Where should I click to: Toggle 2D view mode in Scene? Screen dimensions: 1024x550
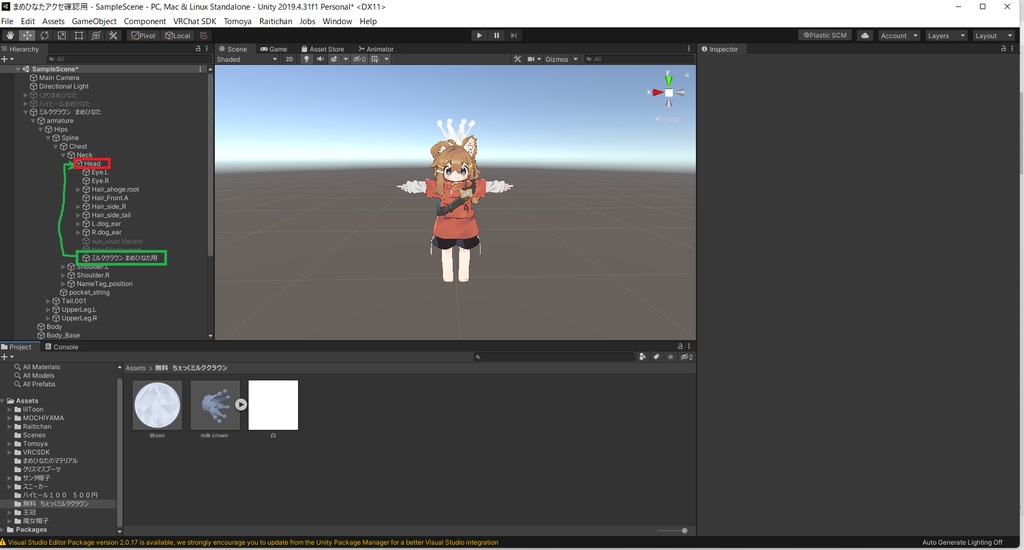pos(289,59)
